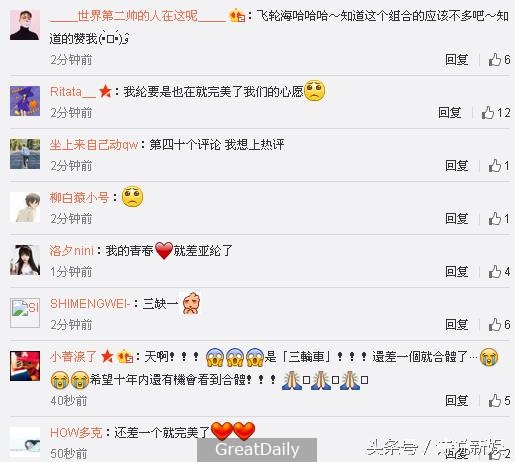Open the profile of user HOW多克

(76, 432)
